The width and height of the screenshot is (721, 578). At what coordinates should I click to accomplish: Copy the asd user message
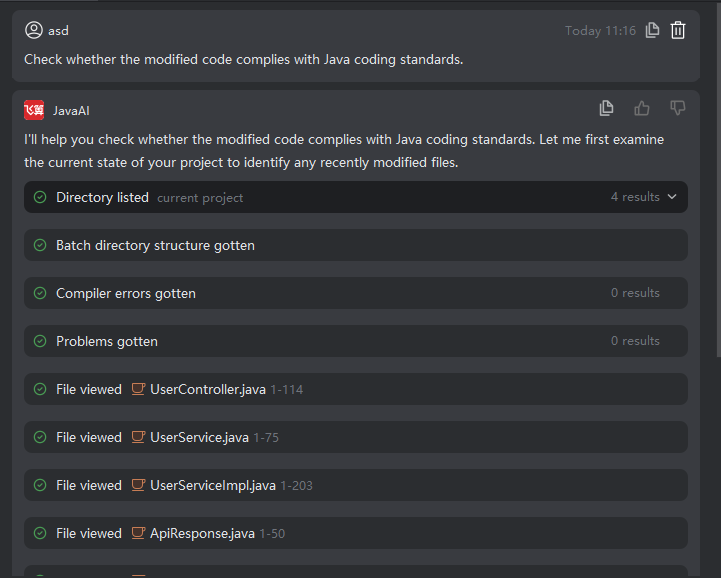[653, 30]
